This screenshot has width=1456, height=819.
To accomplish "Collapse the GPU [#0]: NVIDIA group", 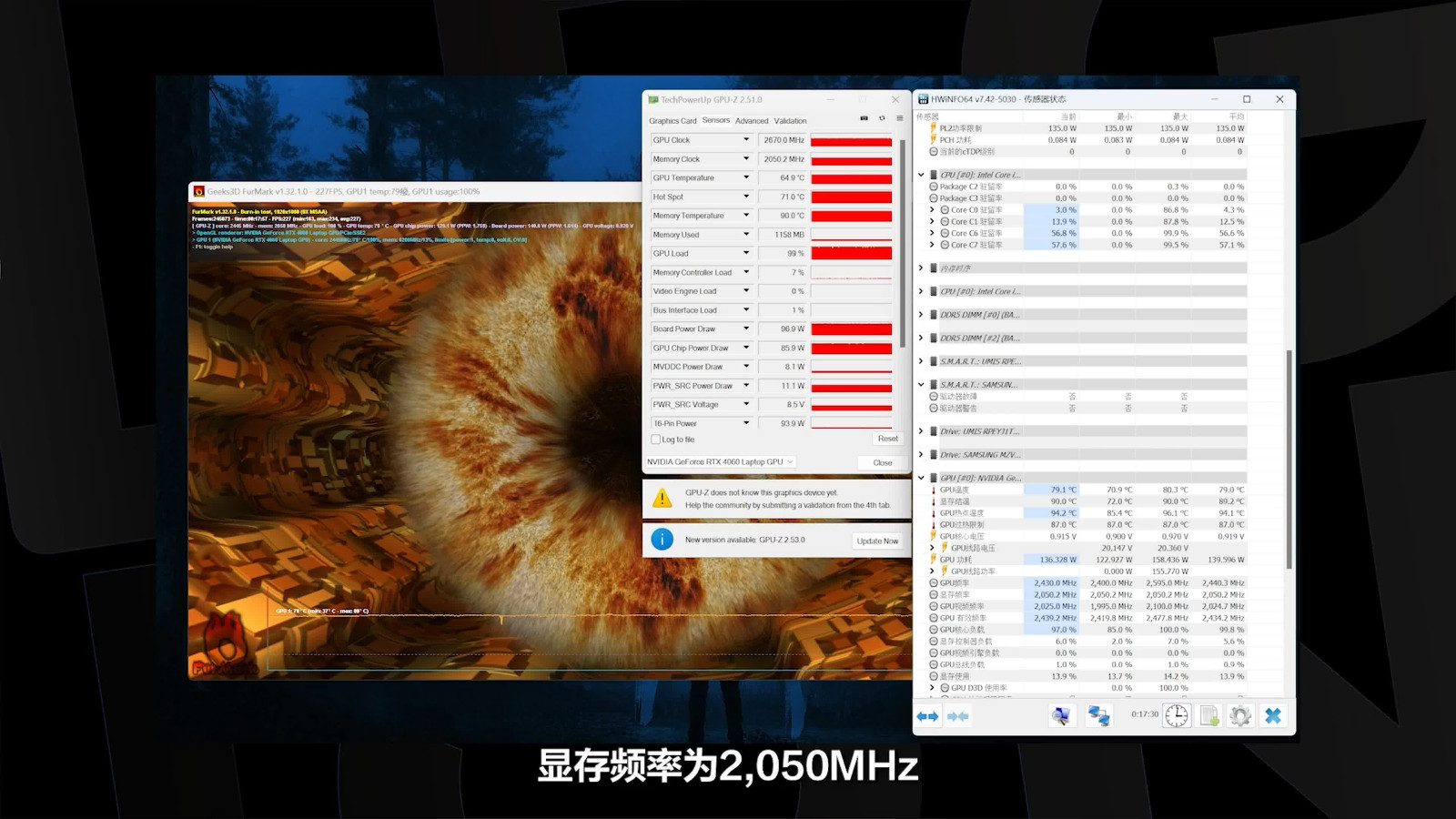I will pos(921,478).
